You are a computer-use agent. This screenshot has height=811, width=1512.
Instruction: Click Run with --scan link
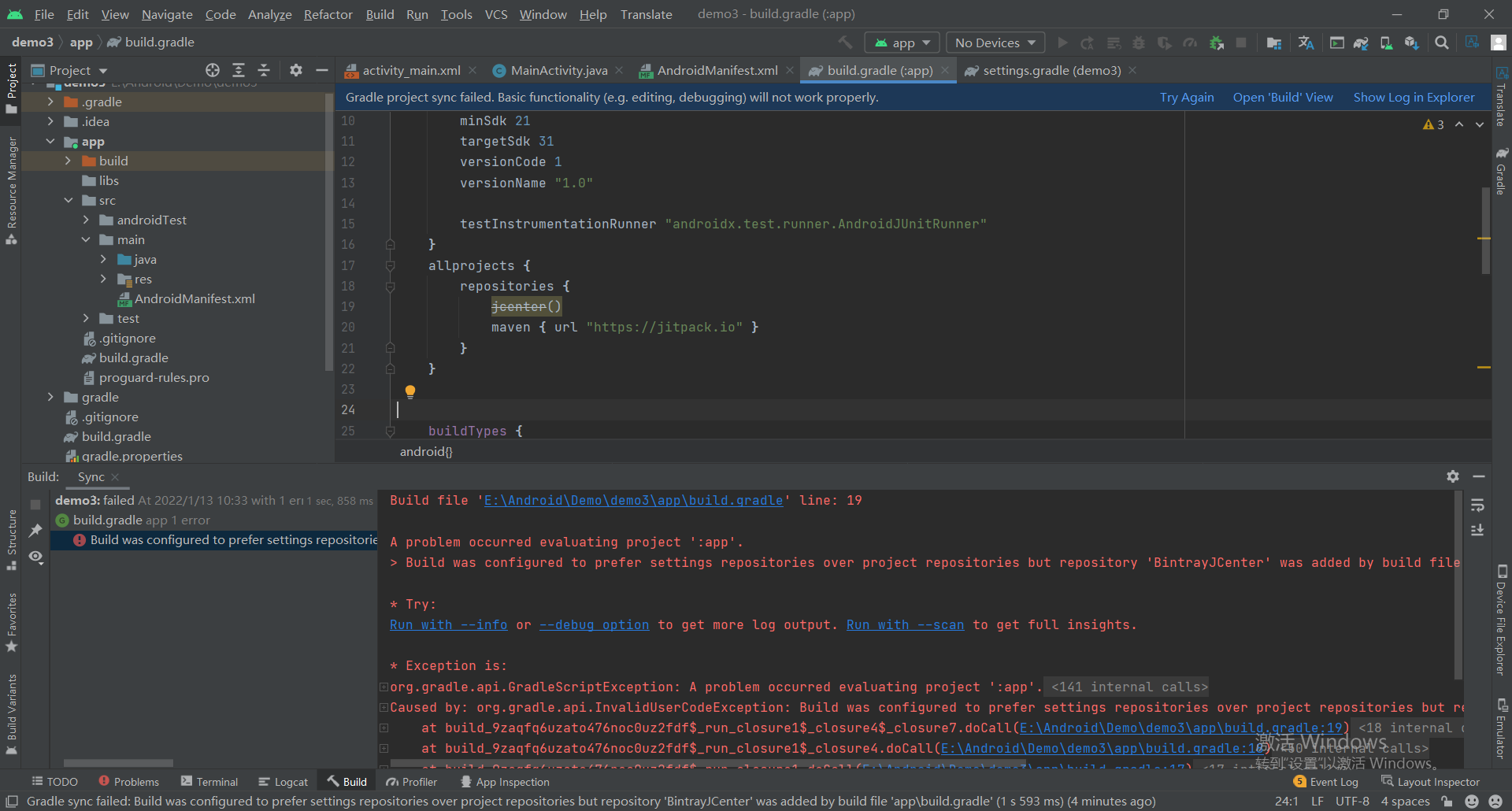[x=905, y=625]
